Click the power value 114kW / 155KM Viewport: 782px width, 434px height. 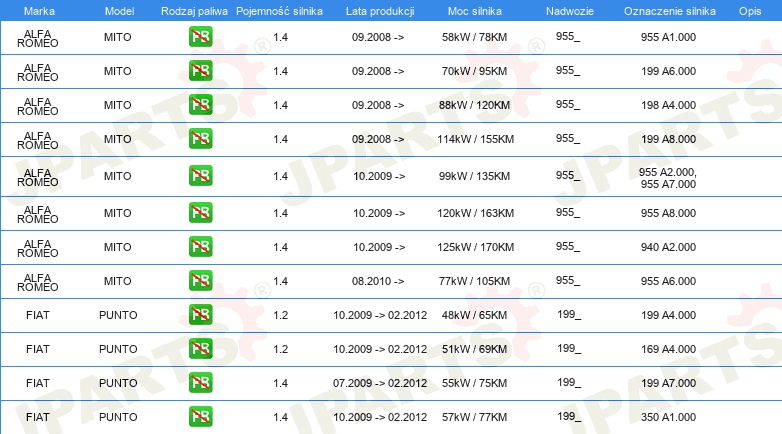point(475,139)
